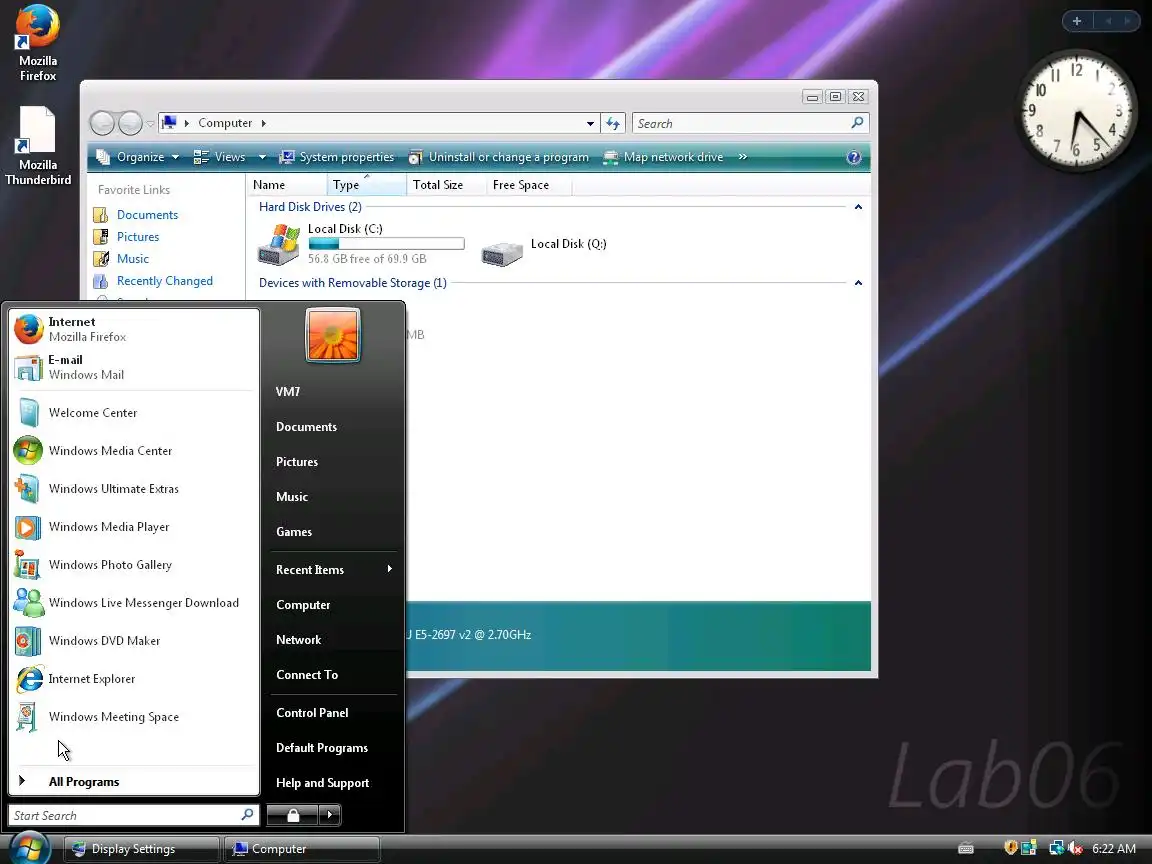Image resolution: width=1152 pixels, height=864 pixels.
Task: Click the network tray icon
Action: click(x=1056, y=848)
